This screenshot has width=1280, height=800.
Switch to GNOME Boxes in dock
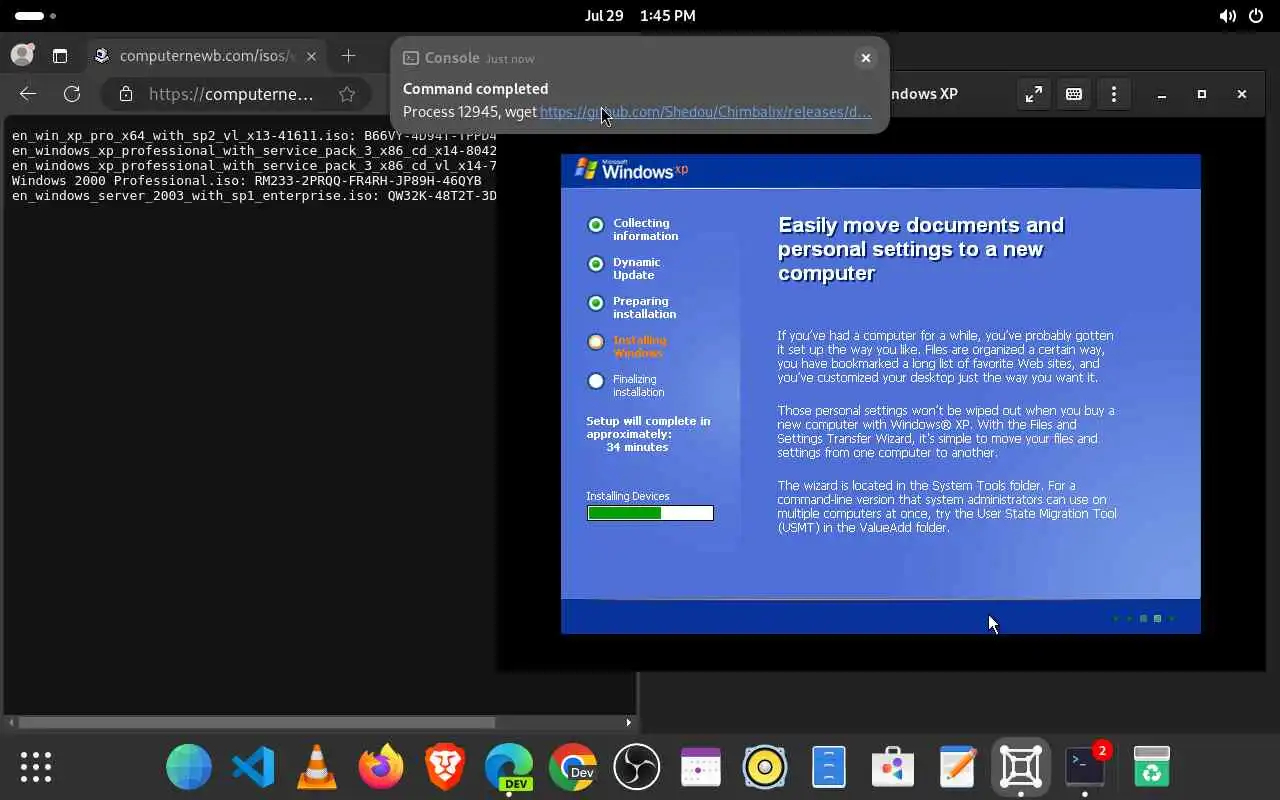click(x=1021, y=767)
